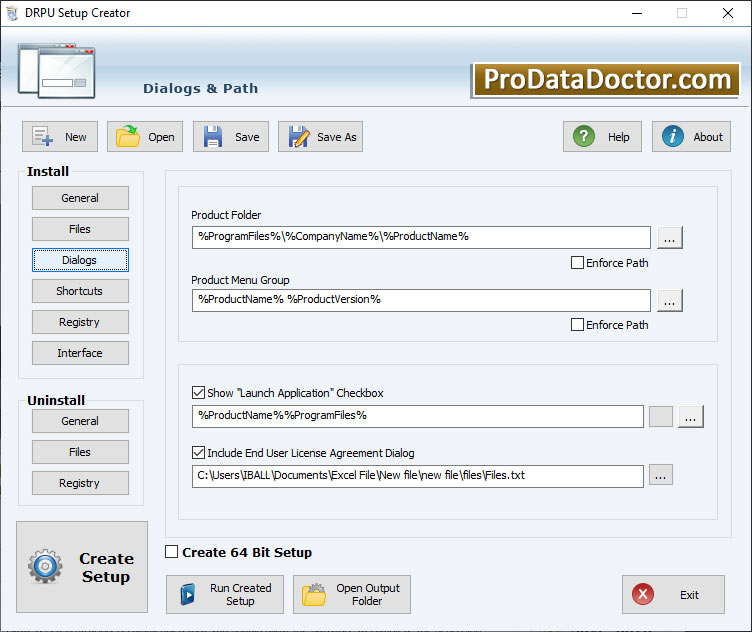
Task: Enable Enforce Path for Product Menu Group
Action: 577,325
